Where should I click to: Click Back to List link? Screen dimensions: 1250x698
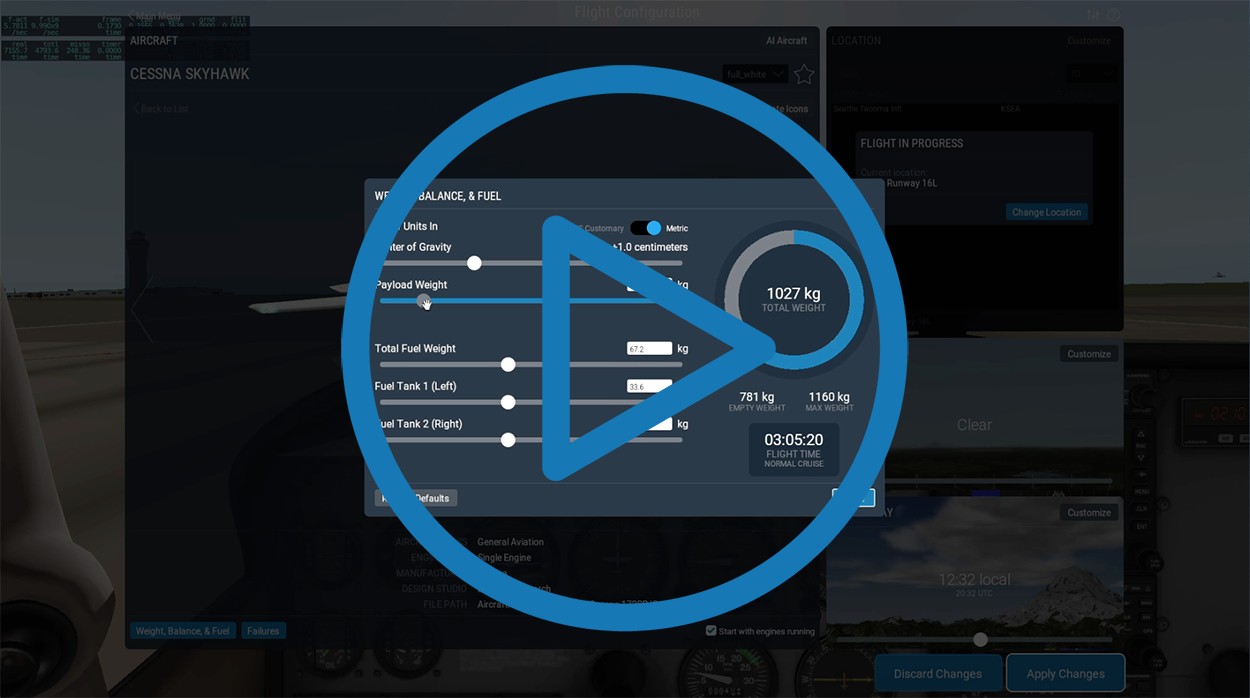coord(161,108)
